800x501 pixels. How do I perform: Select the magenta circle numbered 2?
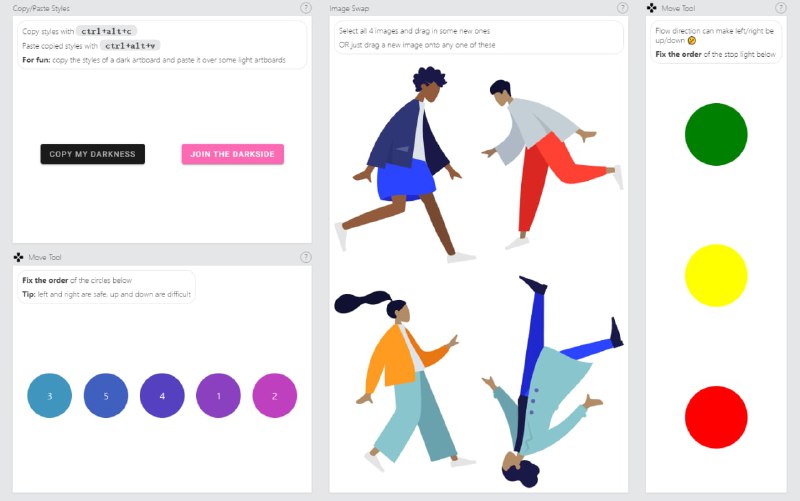(274, 395)
